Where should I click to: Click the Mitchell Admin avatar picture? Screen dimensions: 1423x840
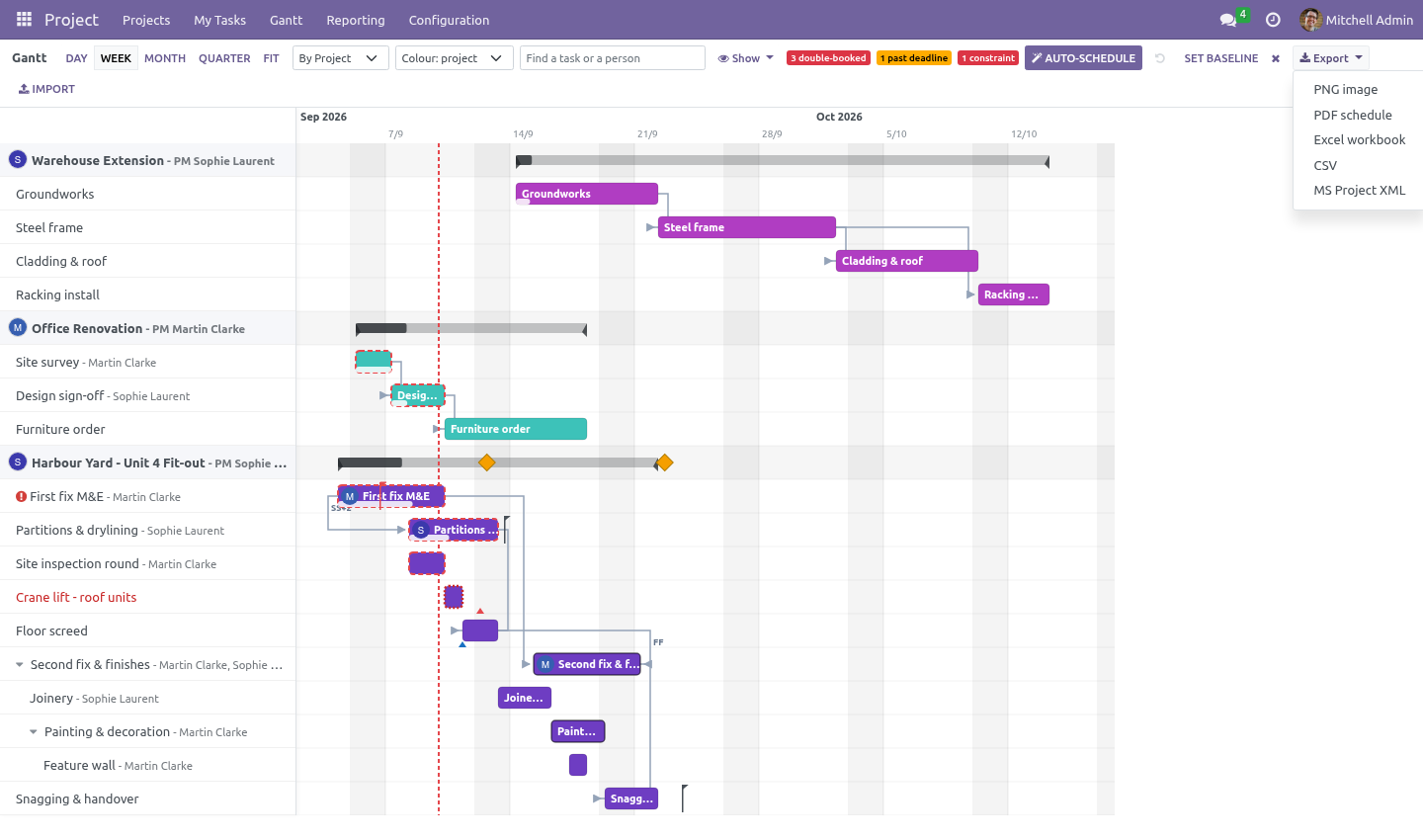tap(1310, 20)
